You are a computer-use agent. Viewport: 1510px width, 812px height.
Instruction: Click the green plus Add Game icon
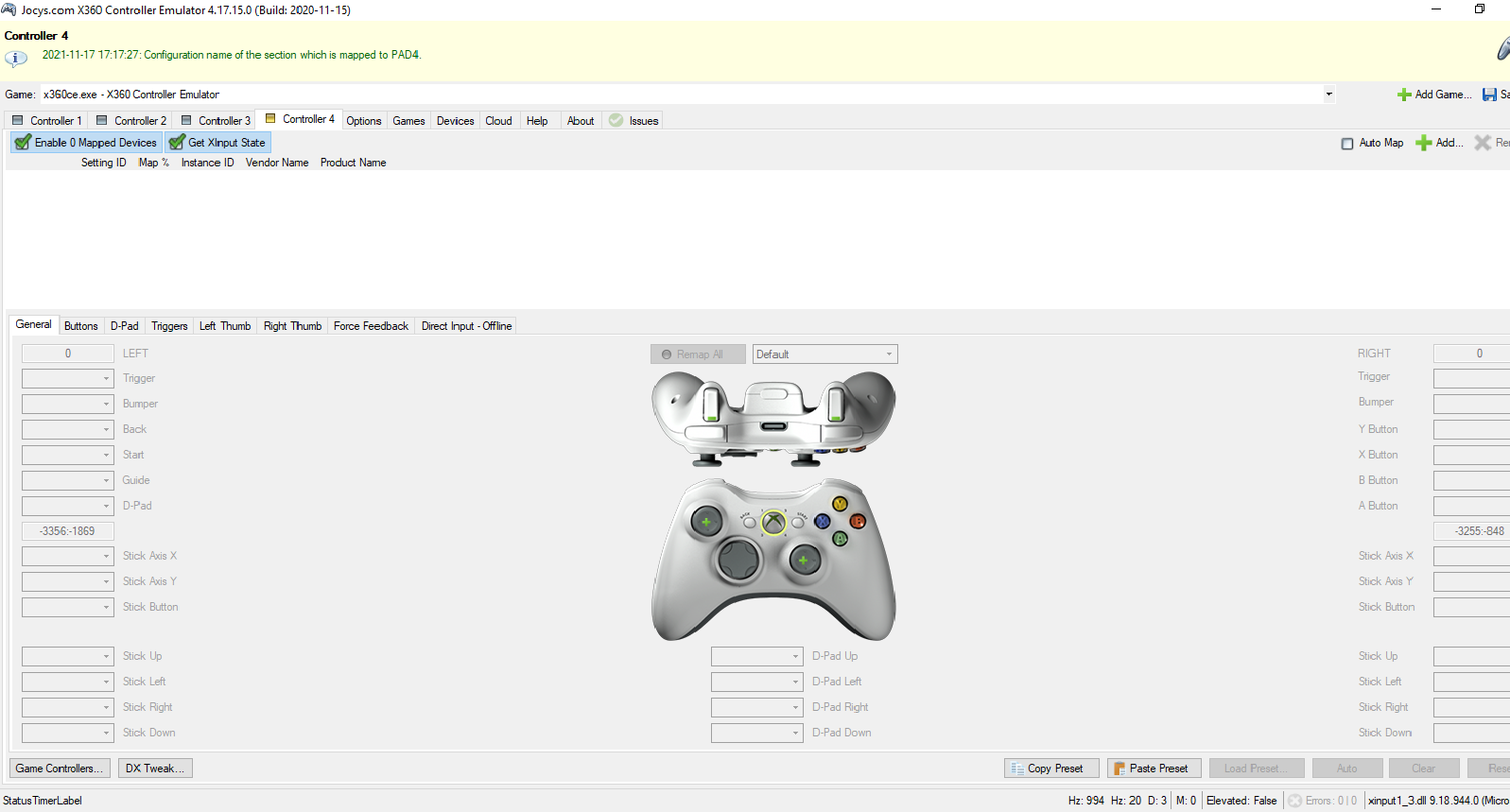click(1404, 95)
